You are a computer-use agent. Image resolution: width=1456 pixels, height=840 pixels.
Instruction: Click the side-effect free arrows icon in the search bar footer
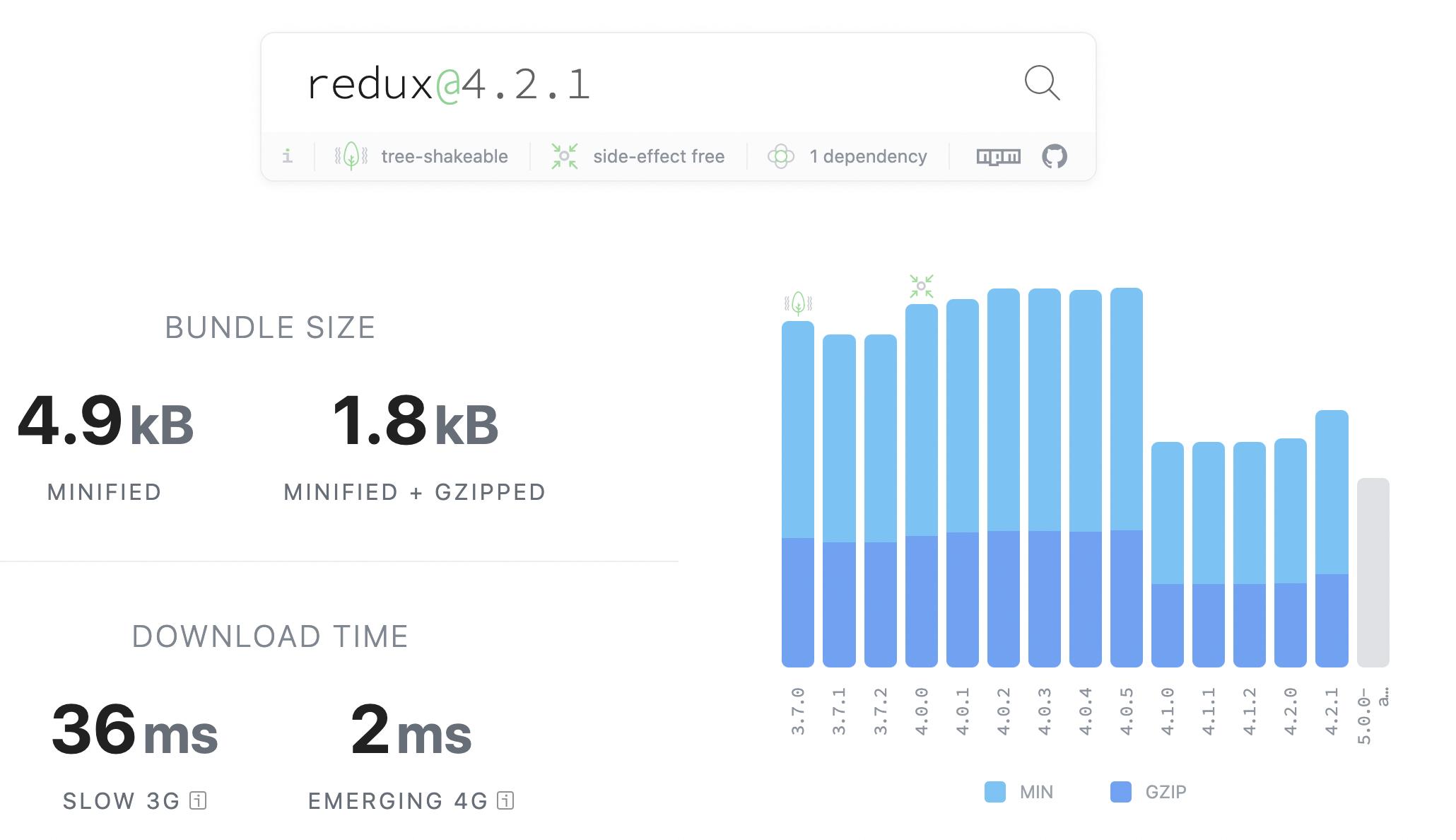coord(565,156)
